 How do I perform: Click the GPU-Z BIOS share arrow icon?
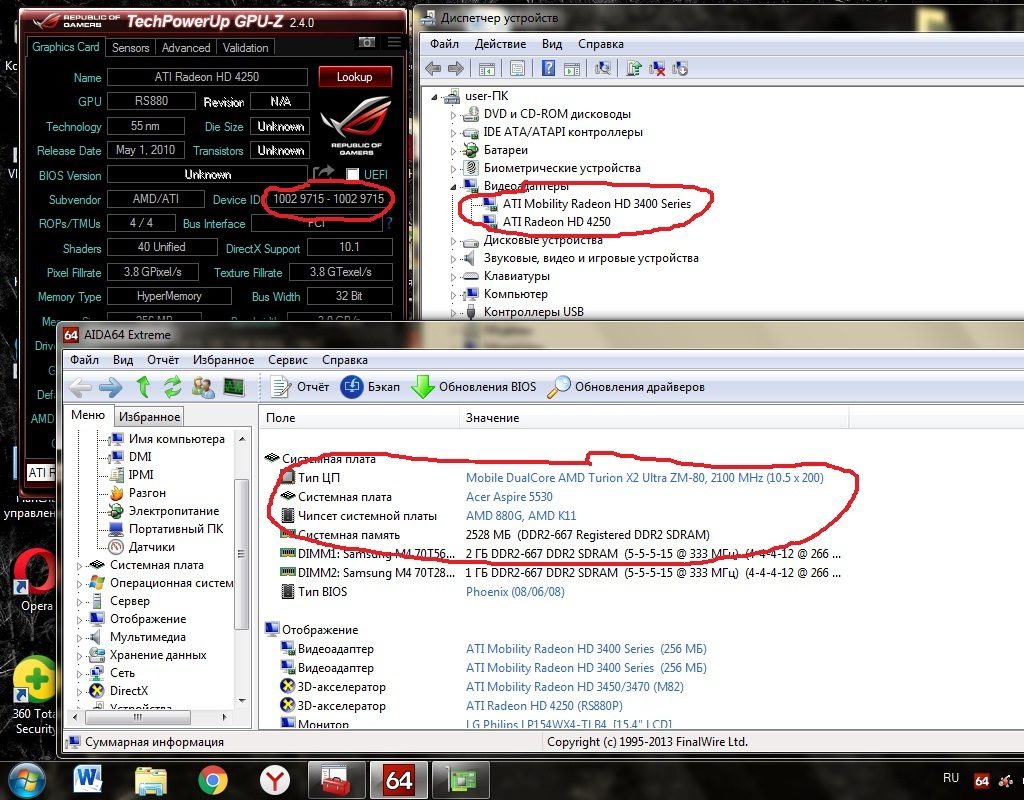323,174
